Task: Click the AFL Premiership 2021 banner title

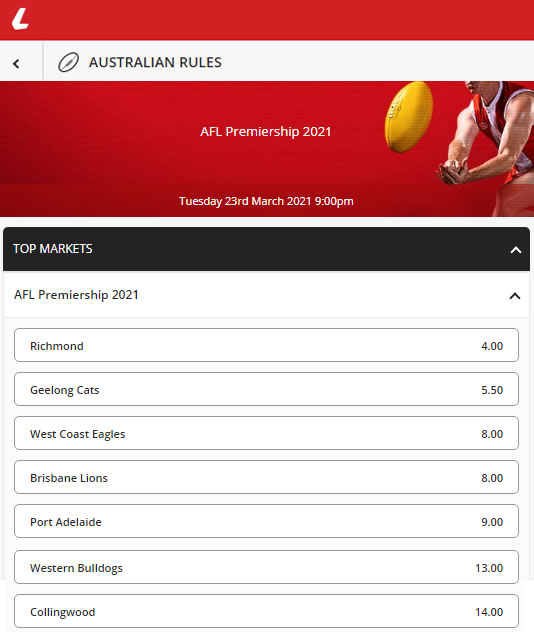Action: [266, 131]
